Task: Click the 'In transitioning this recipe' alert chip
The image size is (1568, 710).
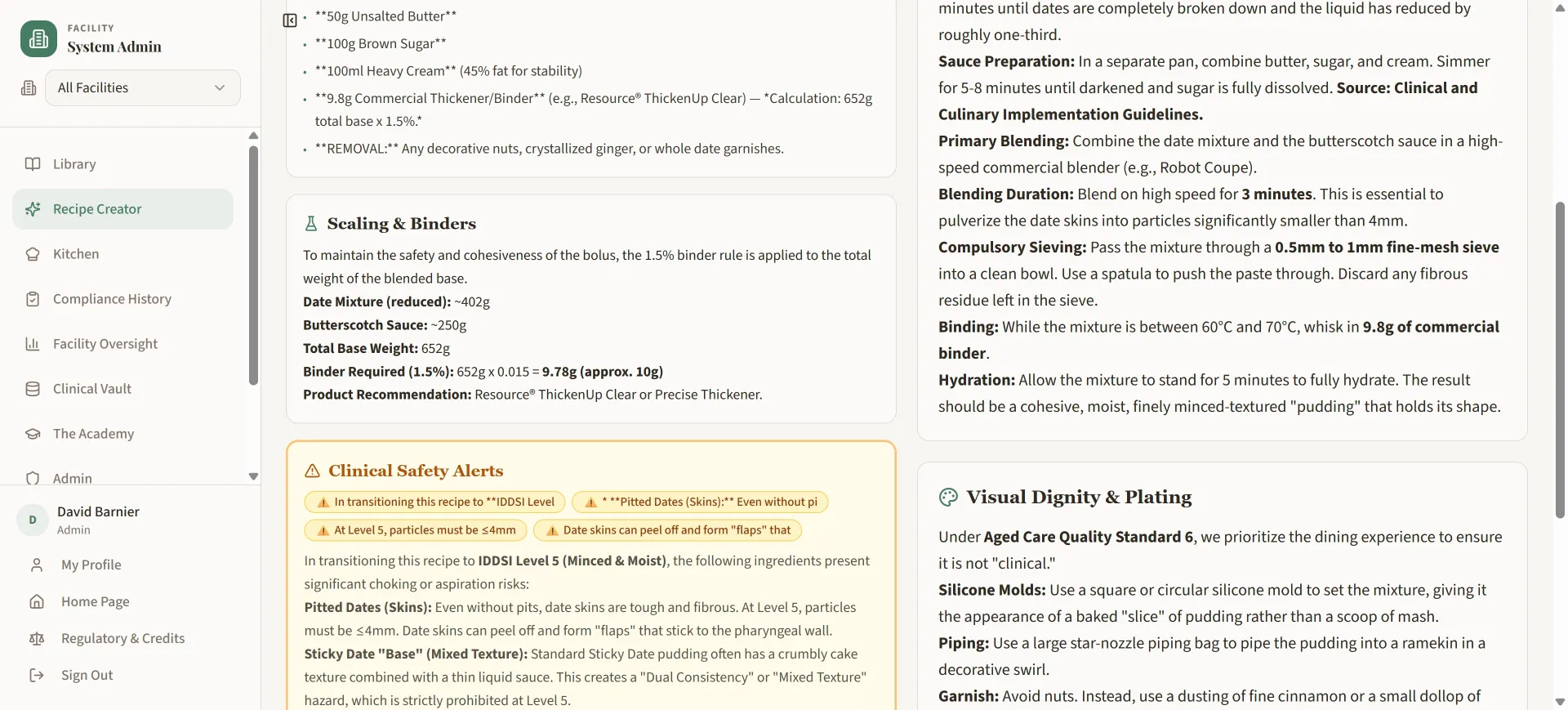Action: tap(434, 502)
